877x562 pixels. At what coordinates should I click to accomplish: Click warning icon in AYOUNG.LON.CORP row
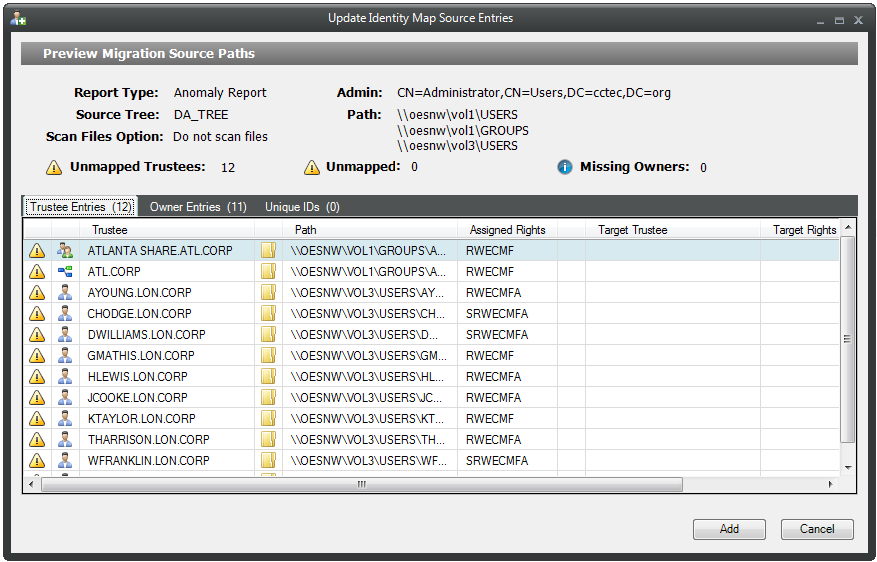tap(37, 292)
